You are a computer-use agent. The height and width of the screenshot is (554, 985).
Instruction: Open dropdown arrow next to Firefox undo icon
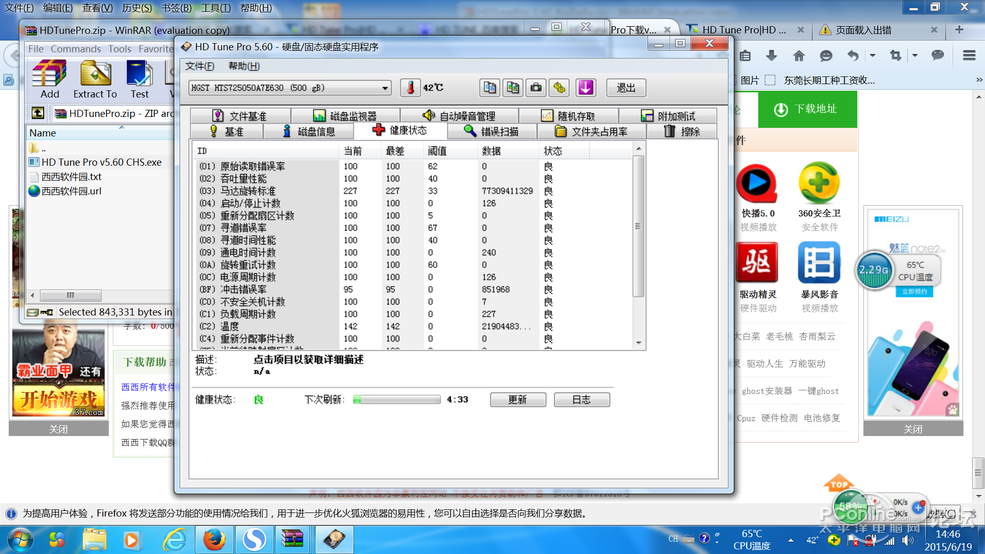(x=873, y=56)
